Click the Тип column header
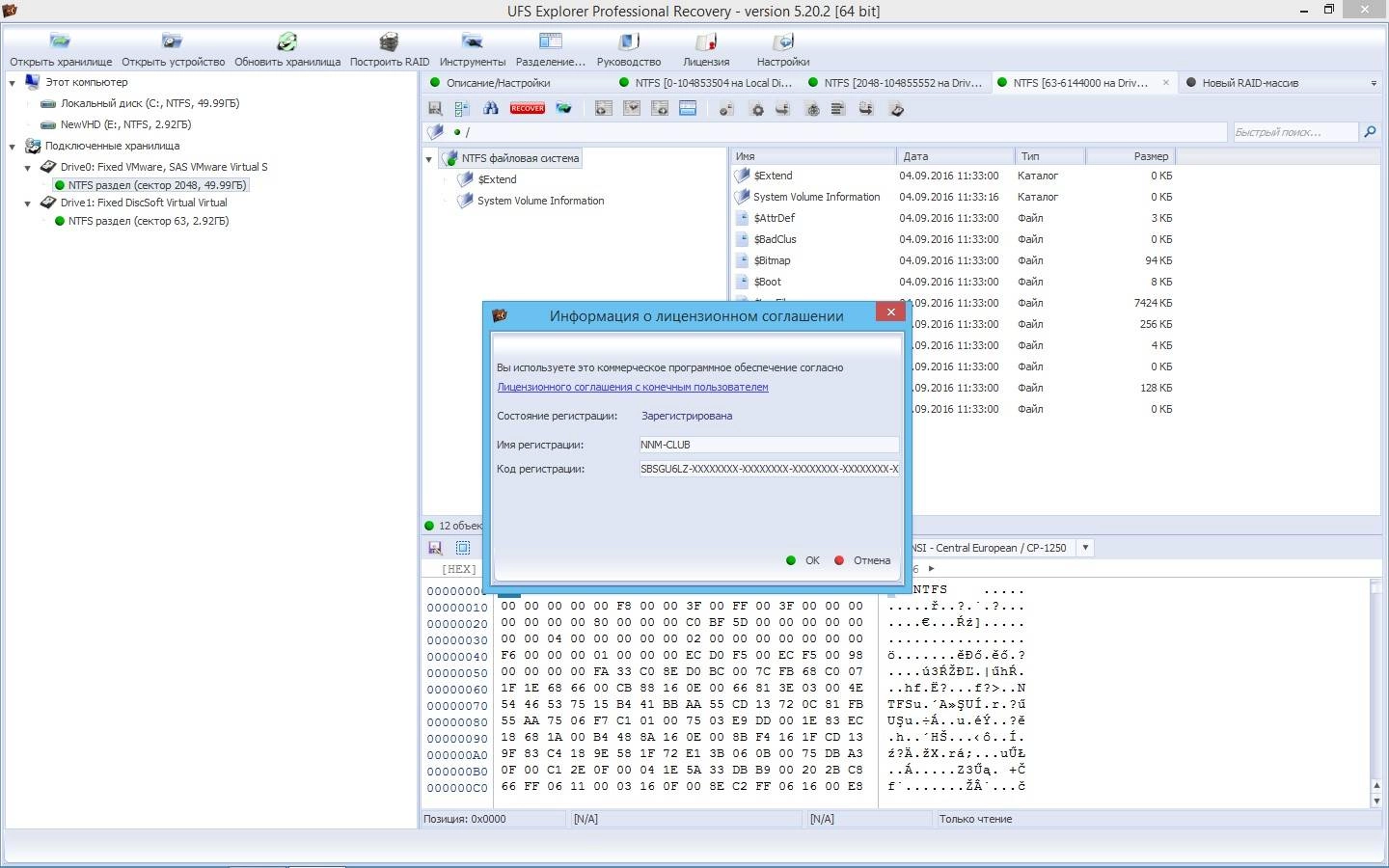 [x=1050, y=156]
